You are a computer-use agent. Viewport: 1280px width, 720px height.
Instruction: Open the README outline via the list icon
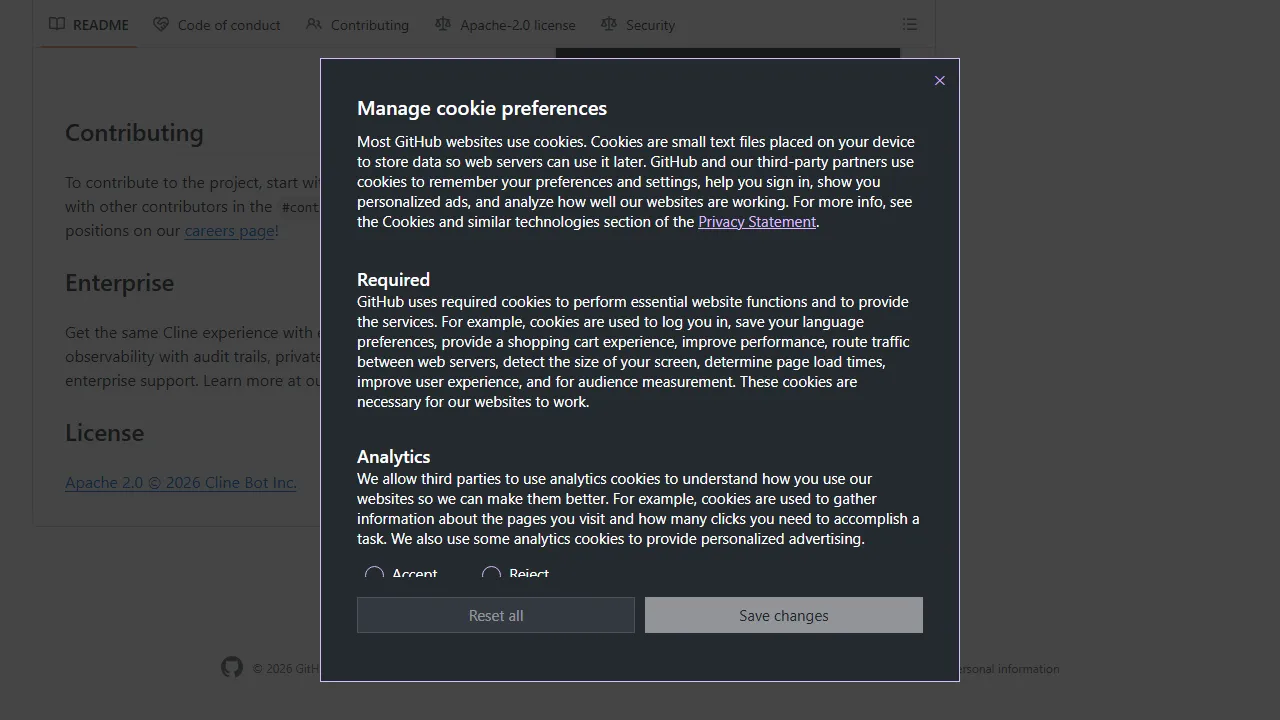pyautogui.click(x=910, y=24)
